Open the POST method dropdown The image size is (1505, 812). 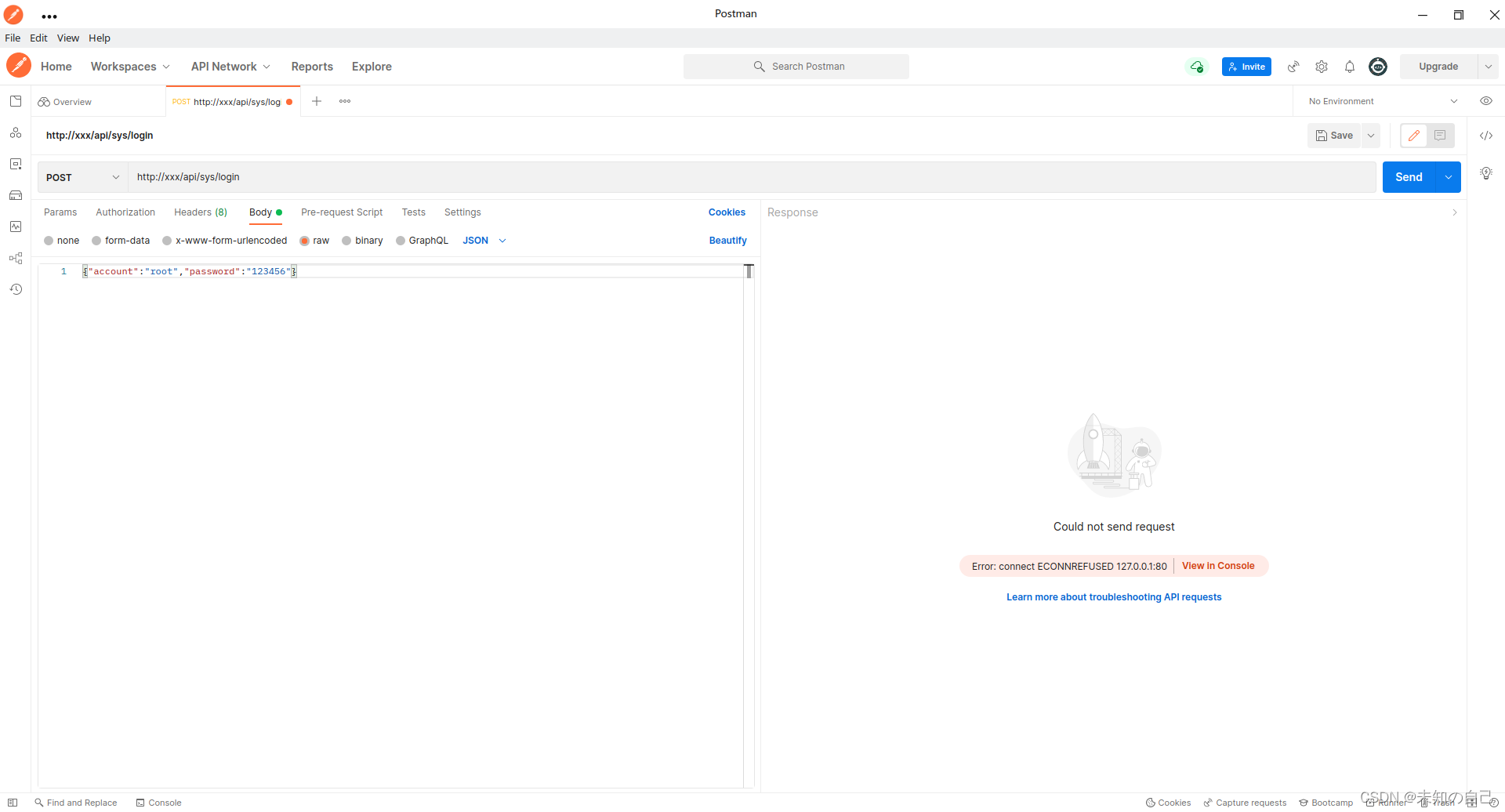[82, 177]
